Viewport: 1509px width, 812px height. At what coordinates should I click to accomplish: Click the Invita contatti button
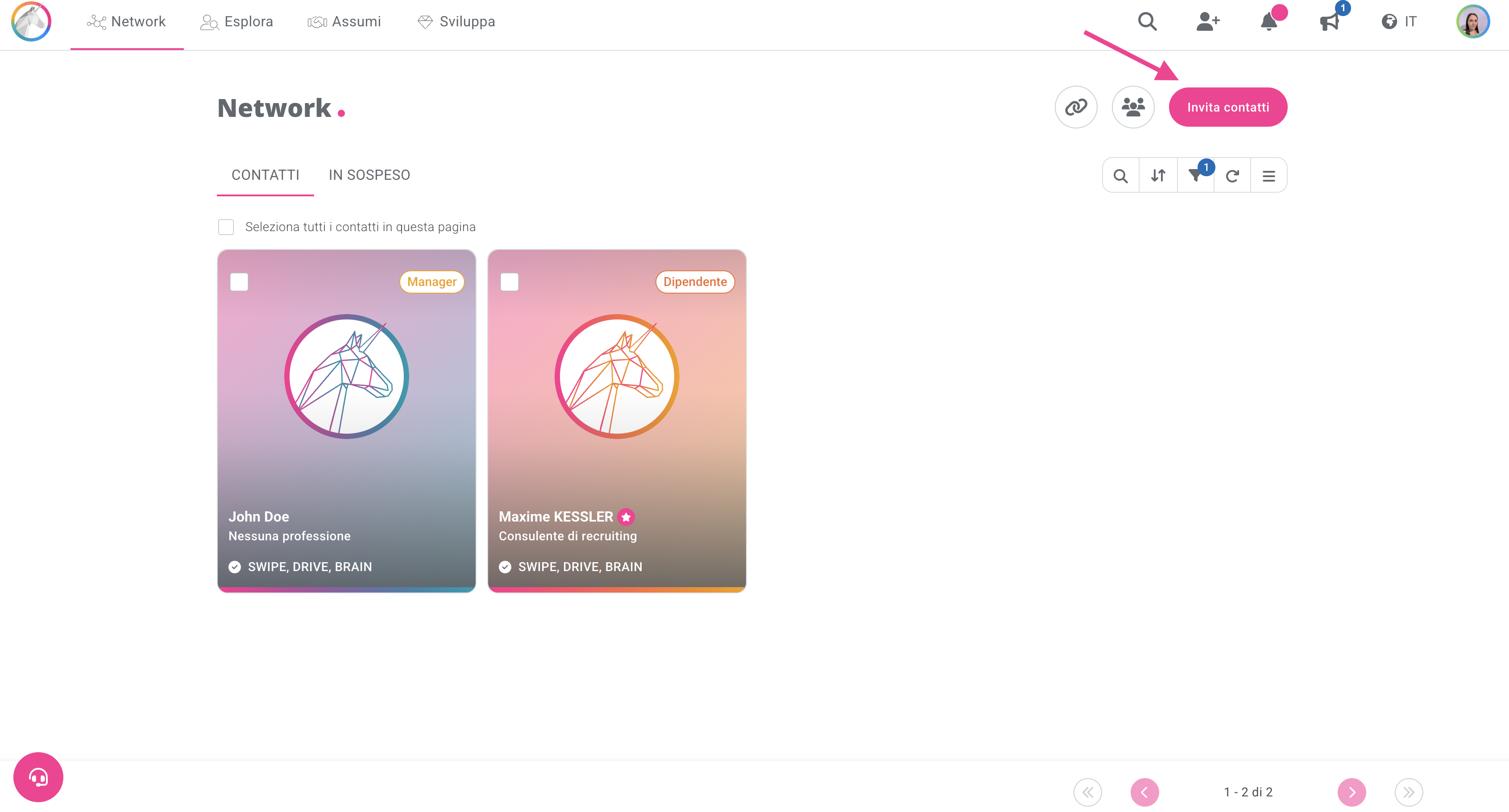coord(1228,107)
